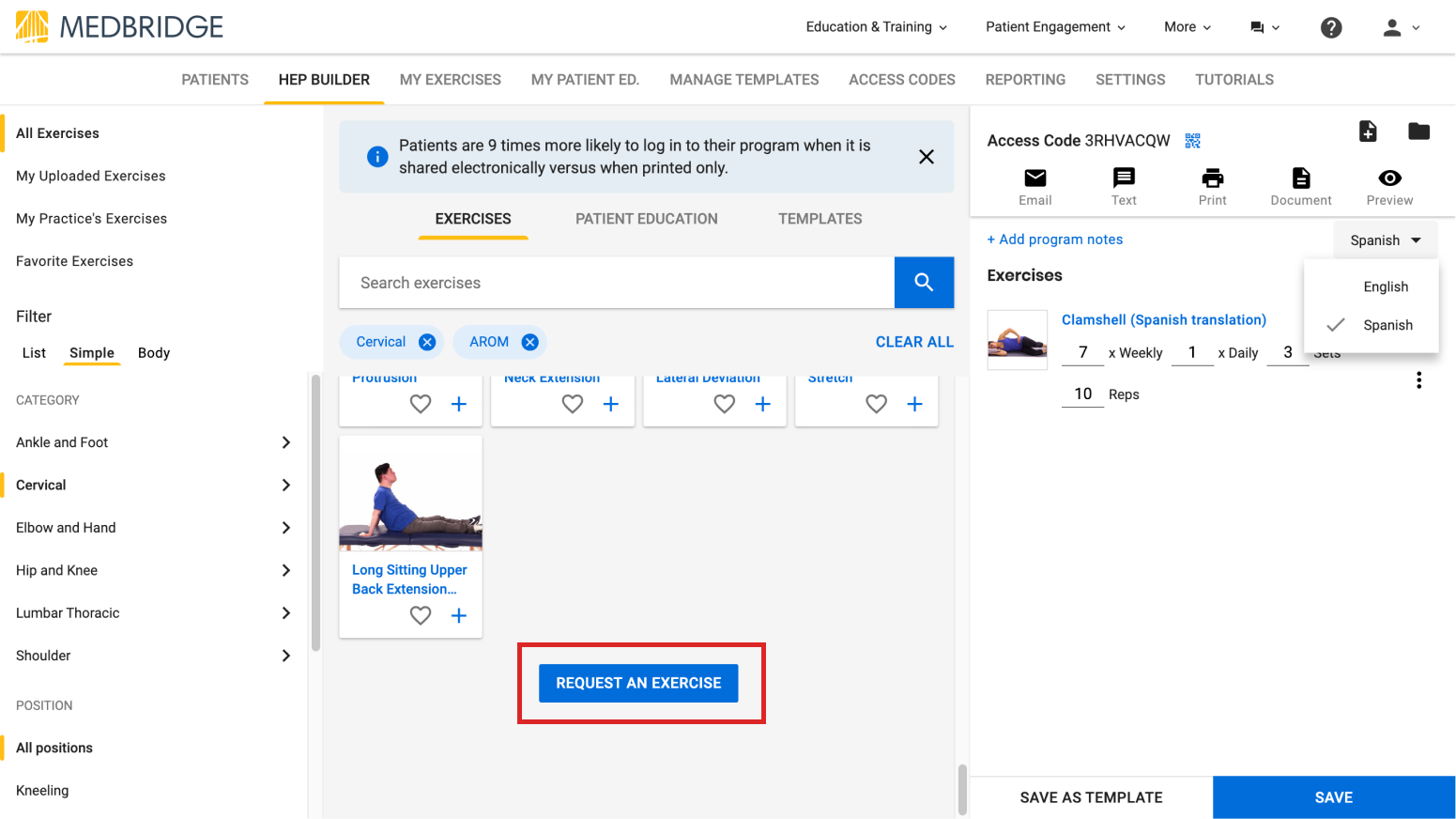The image size is (1456, 819).
Task: Favorite the Lateral Deviation exercise card
Action: click(725, 404)
